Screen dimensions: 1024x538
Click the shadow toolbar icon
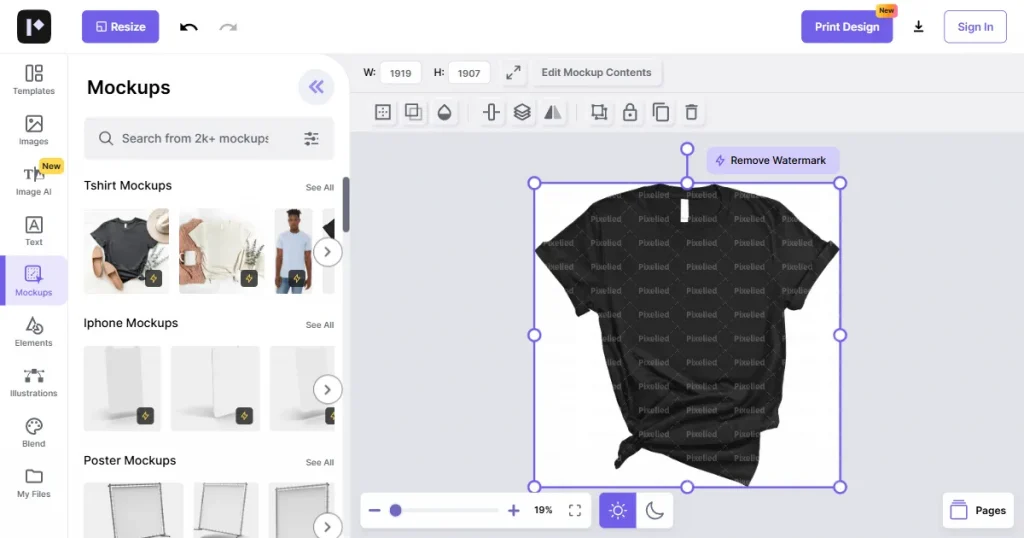click(413, 112)
